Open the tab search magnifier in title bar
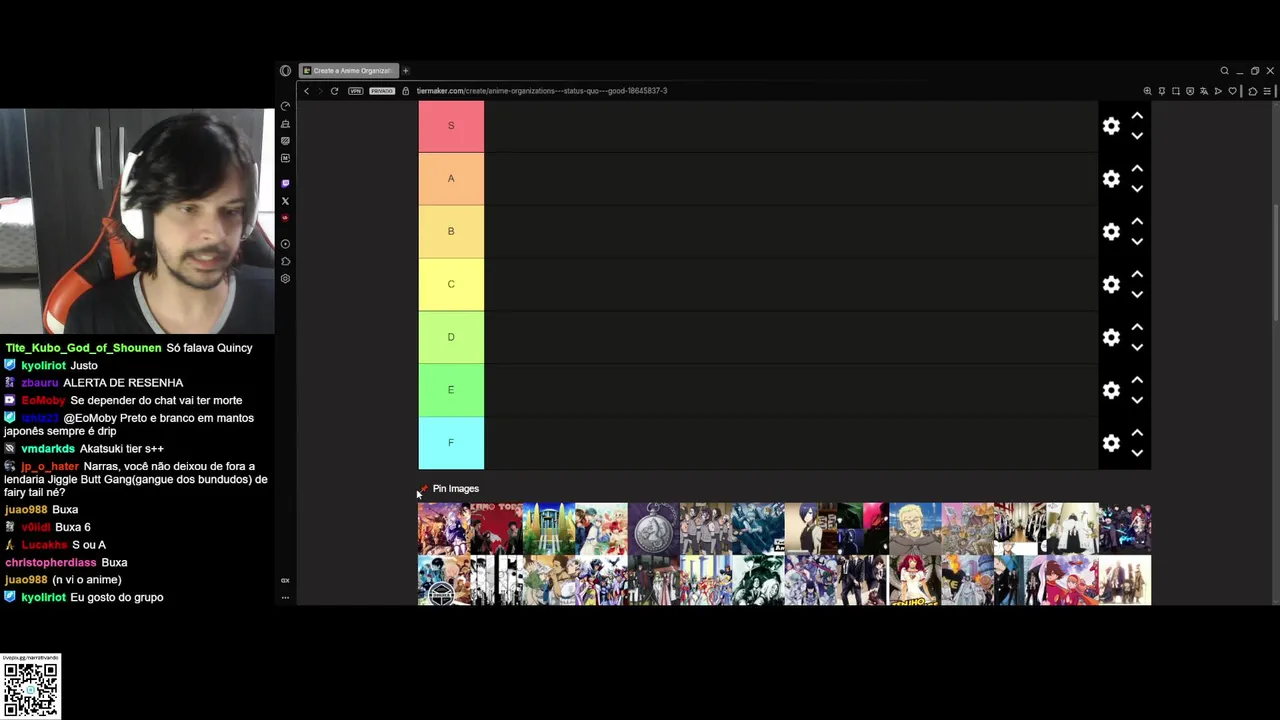This screenshot has width=1280, height=720. click(x=1224, y=71)
